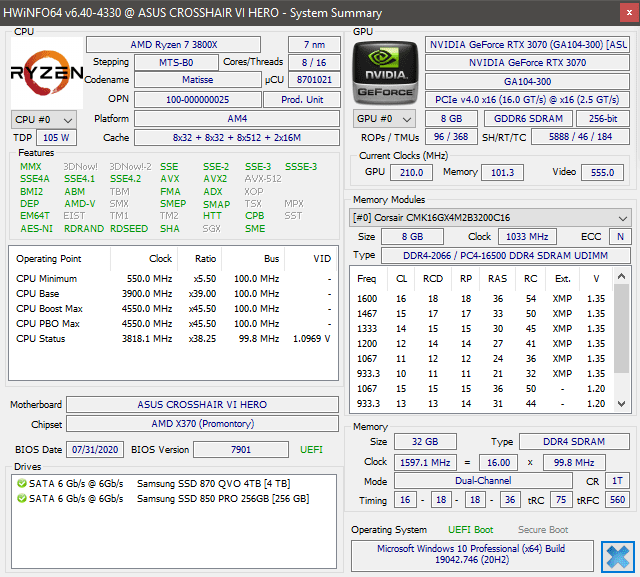Click the green UEFI Boot label

tap(471, 530)
